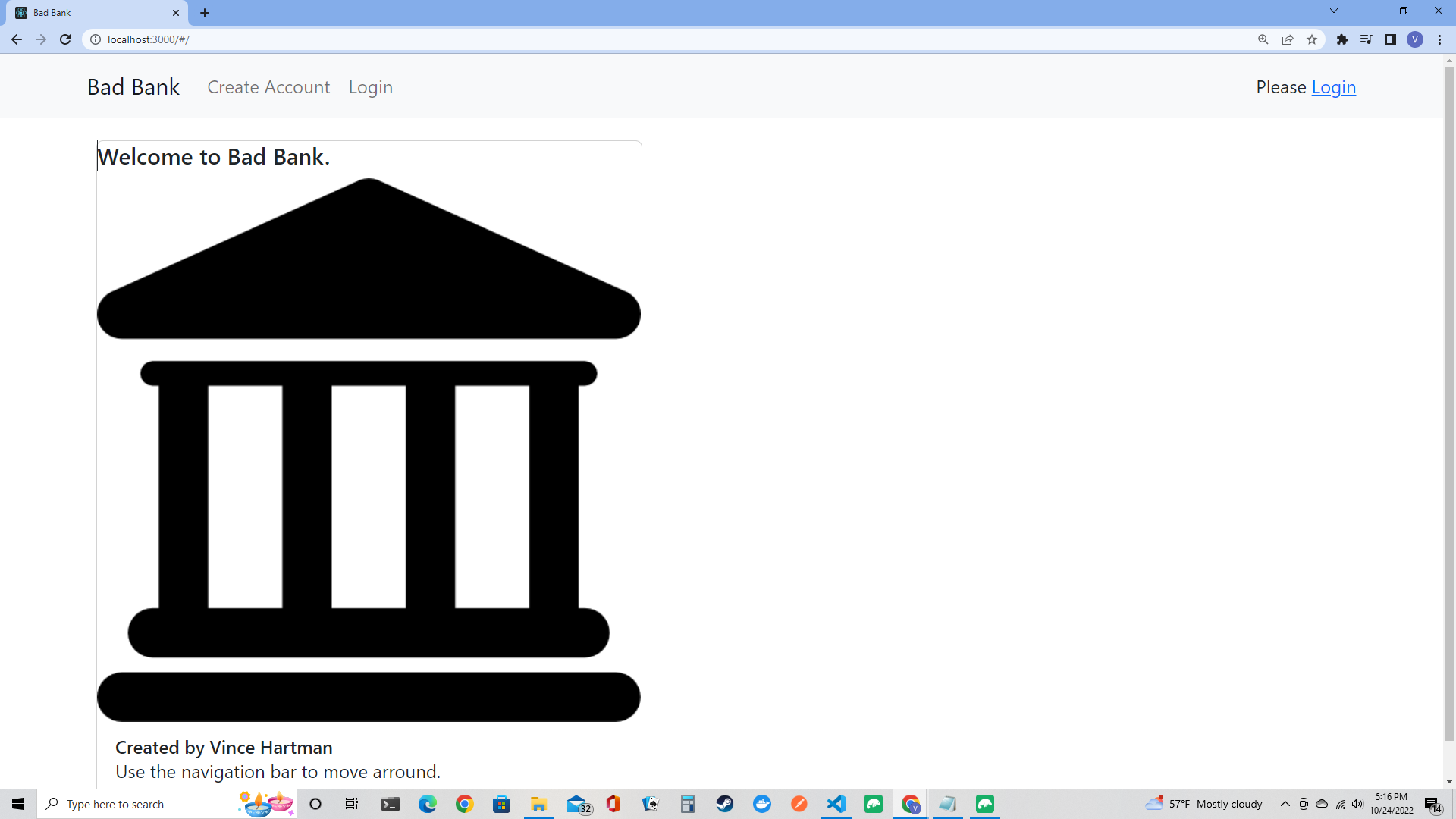
Task: Click the share icon in the address bar
Action: 1288,39
